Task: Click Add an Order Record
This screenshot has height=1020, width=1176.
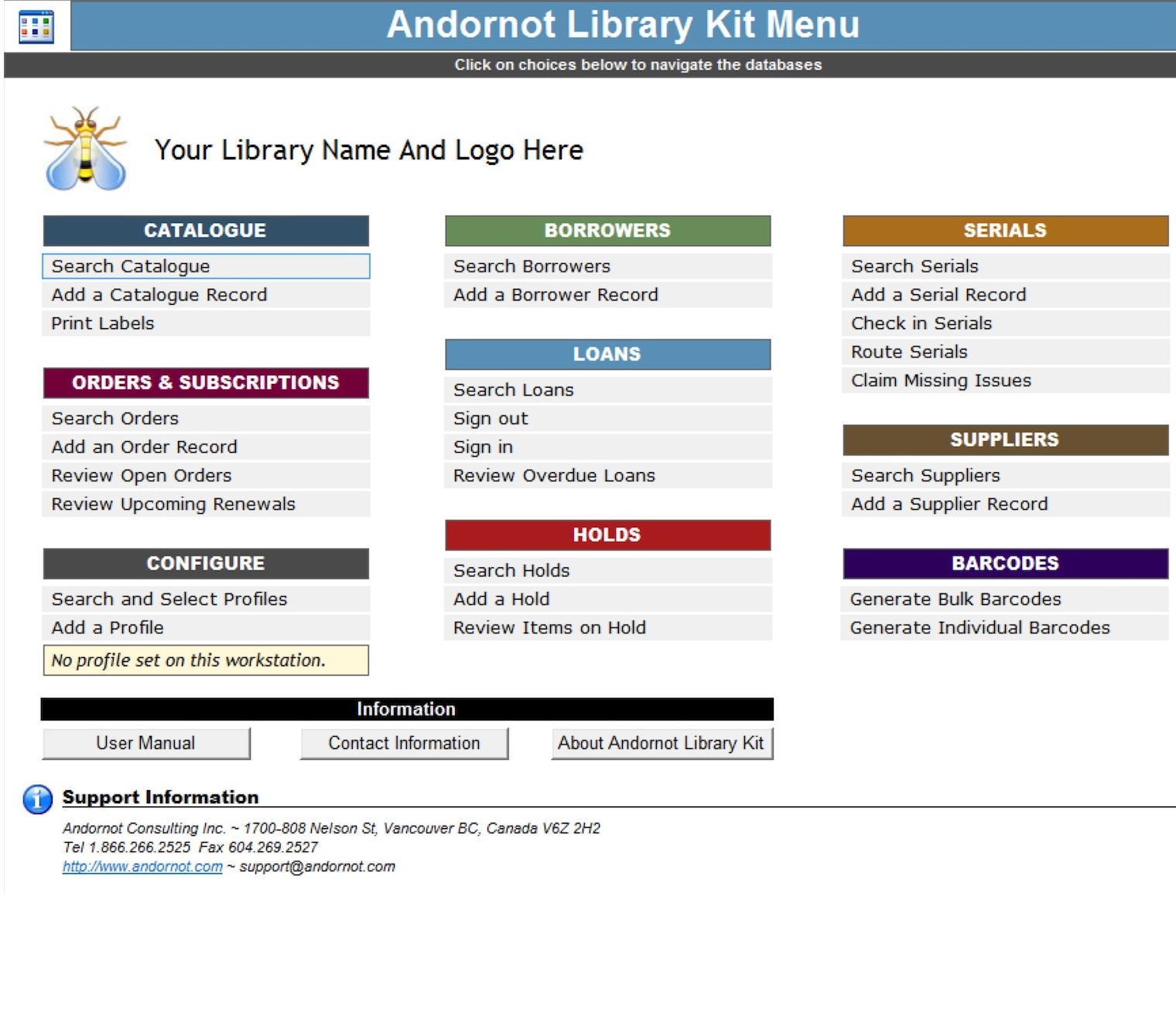Action: pyautogui.click(x=206, y=447)
